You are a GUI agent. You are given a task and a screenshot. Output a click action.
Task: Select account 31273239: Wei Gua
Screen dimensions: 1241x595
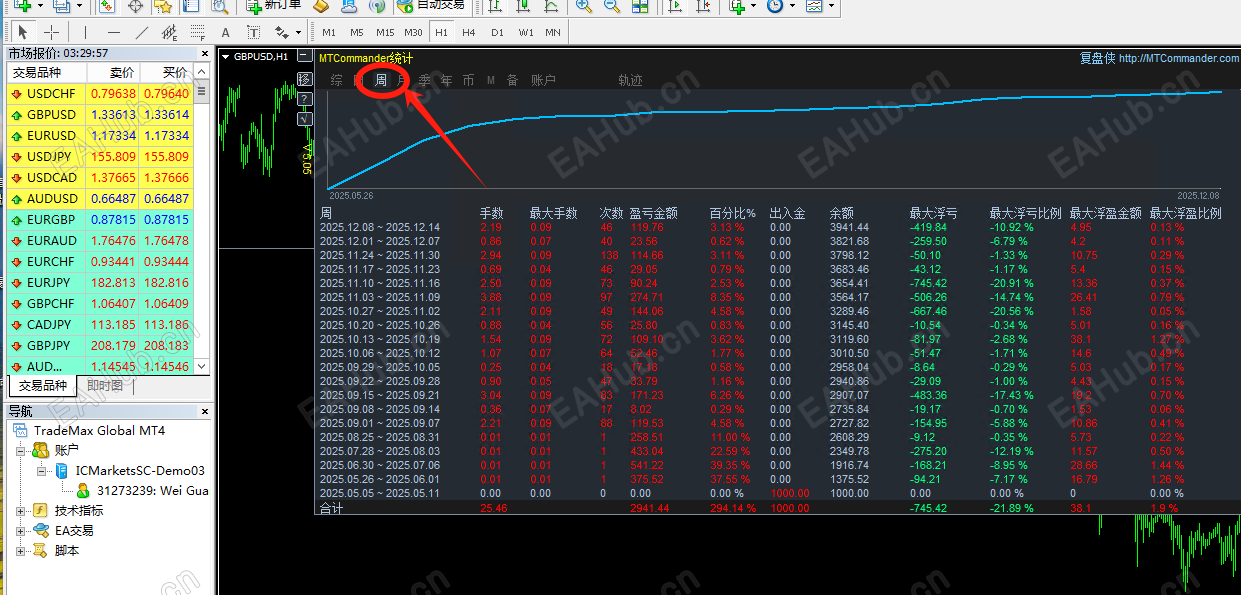[x=143, y=490]
